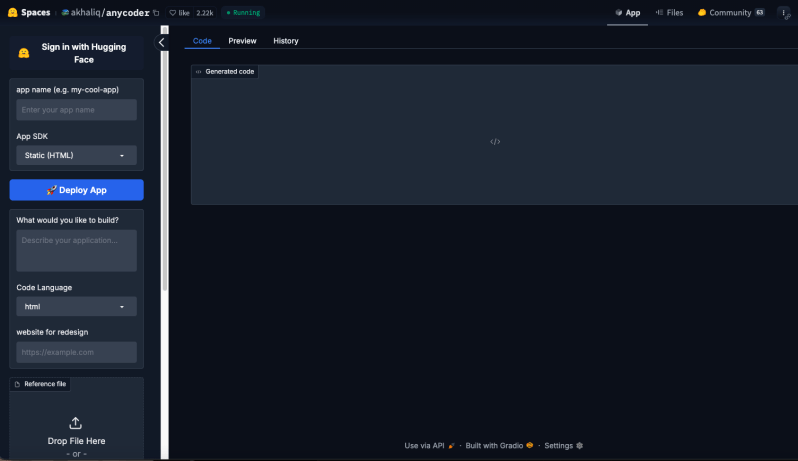Click the upload icon in Reference file

click(76, 423)
